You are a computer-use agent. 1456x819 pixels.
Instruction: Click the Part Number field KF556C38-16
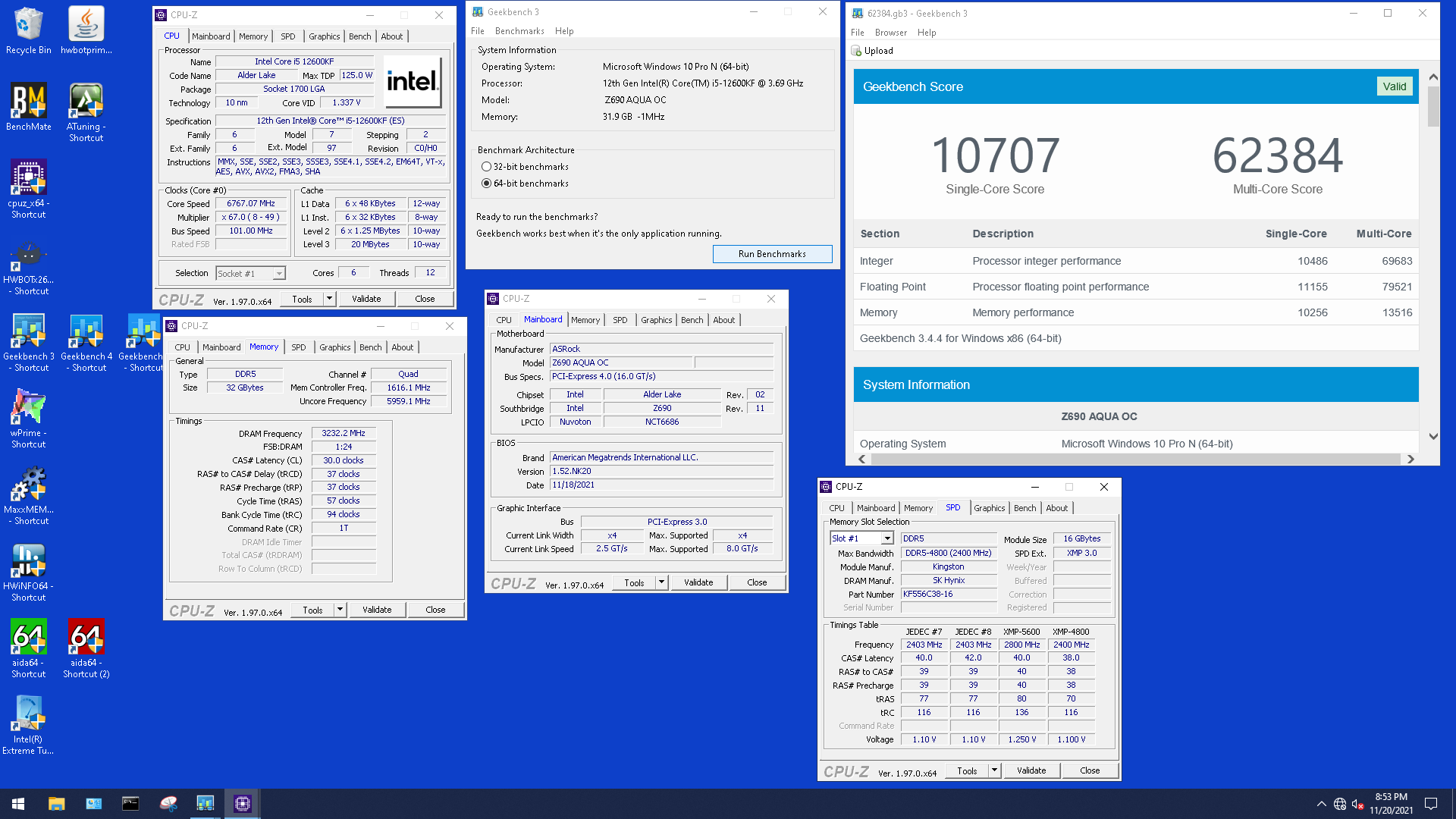(x=949, y=595)
